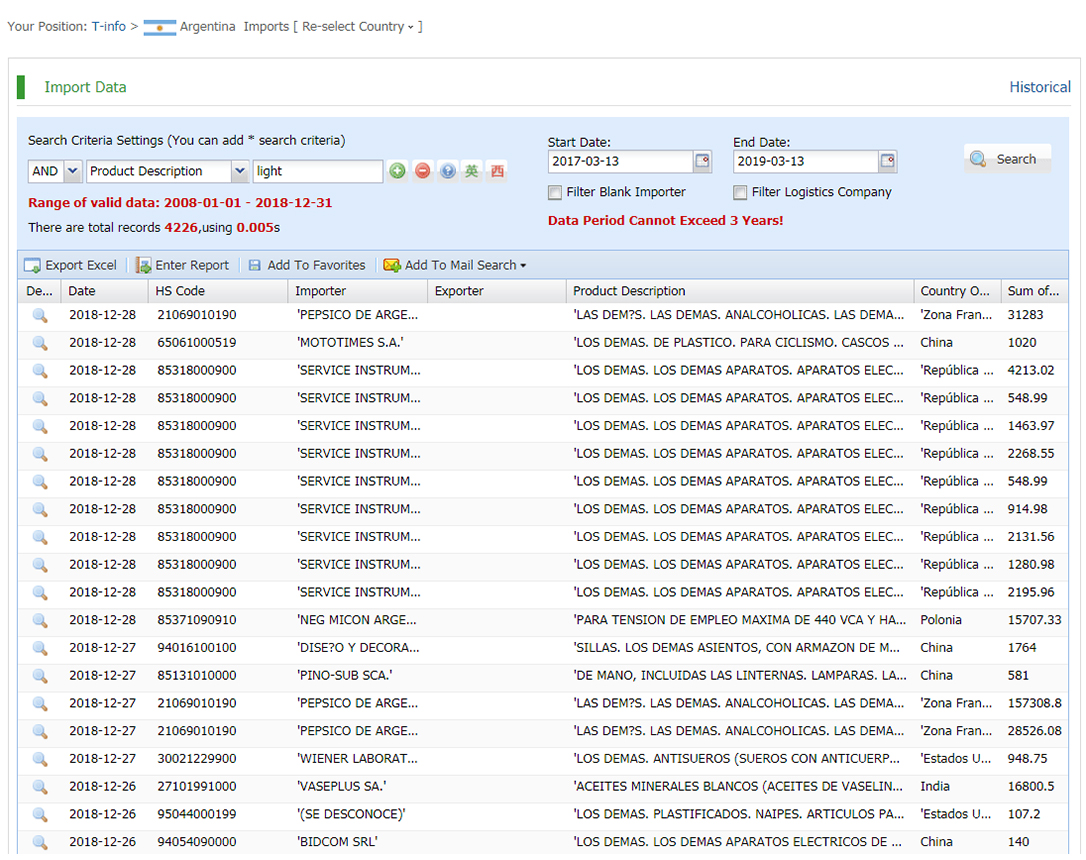The width and height of the screenshot is (1086, 860).
Task: Click Export Excel toolbar item
Action: (71, 265)
